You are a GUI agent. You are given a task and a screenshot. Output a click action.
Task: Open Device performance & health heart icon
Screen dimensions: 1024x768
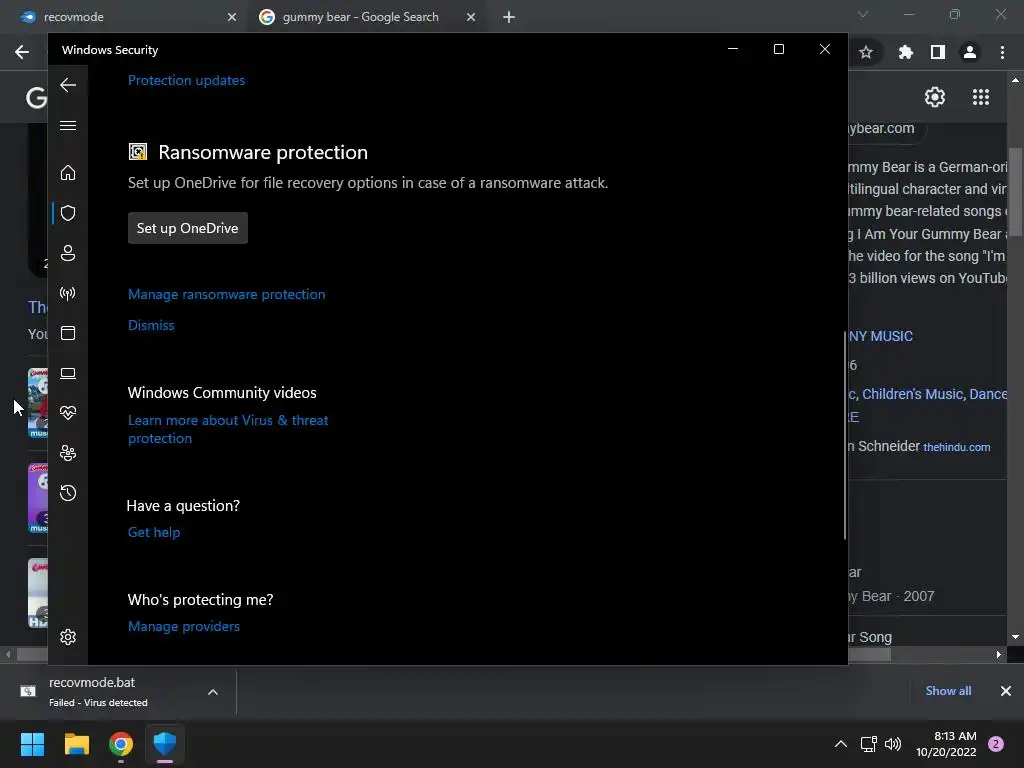(68, 413)
